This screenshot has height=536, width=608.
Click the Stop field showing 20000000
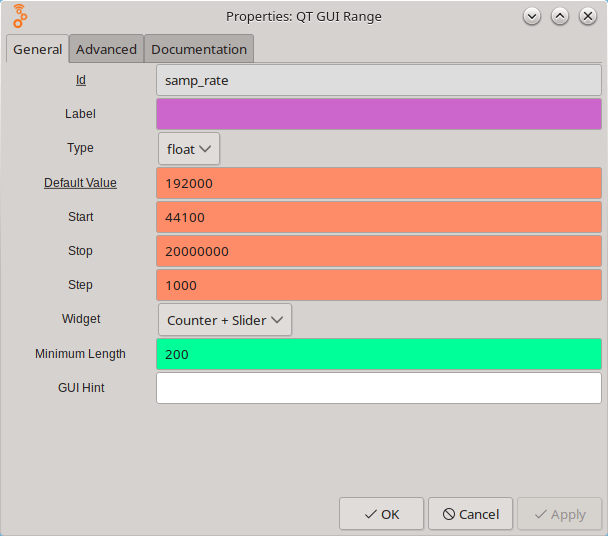(x=379, y=251)
